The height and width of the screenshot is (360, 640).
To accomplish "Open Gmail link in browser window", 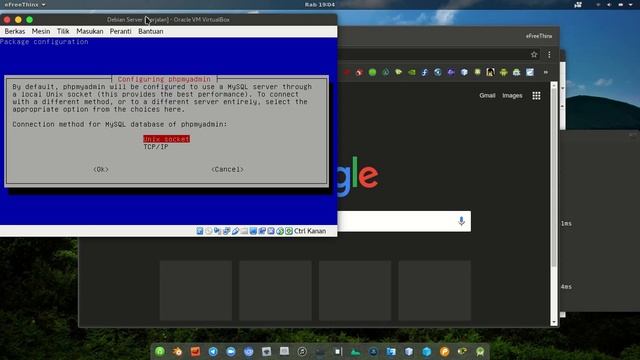I will coord(487,96).
